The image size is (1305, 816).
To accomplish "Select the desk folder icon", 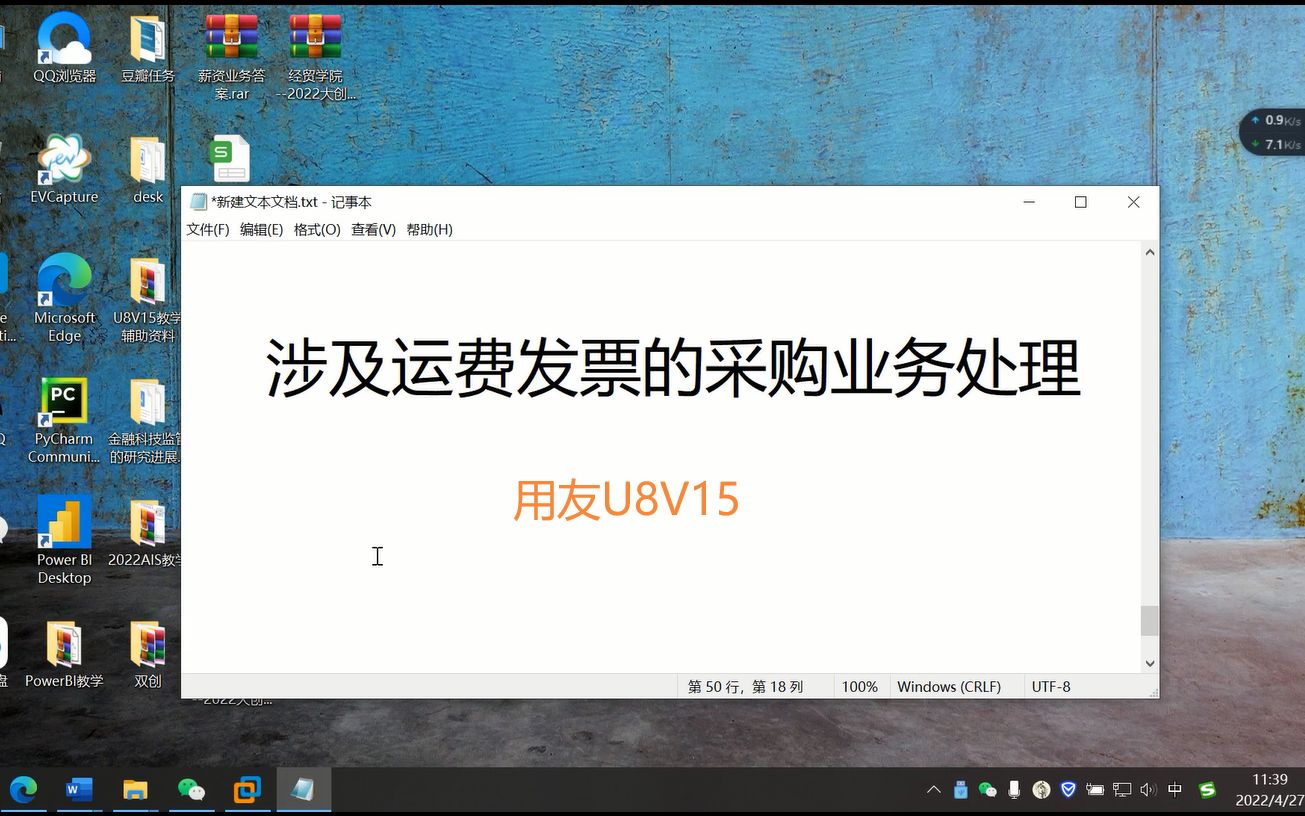I will pos(148,168).
